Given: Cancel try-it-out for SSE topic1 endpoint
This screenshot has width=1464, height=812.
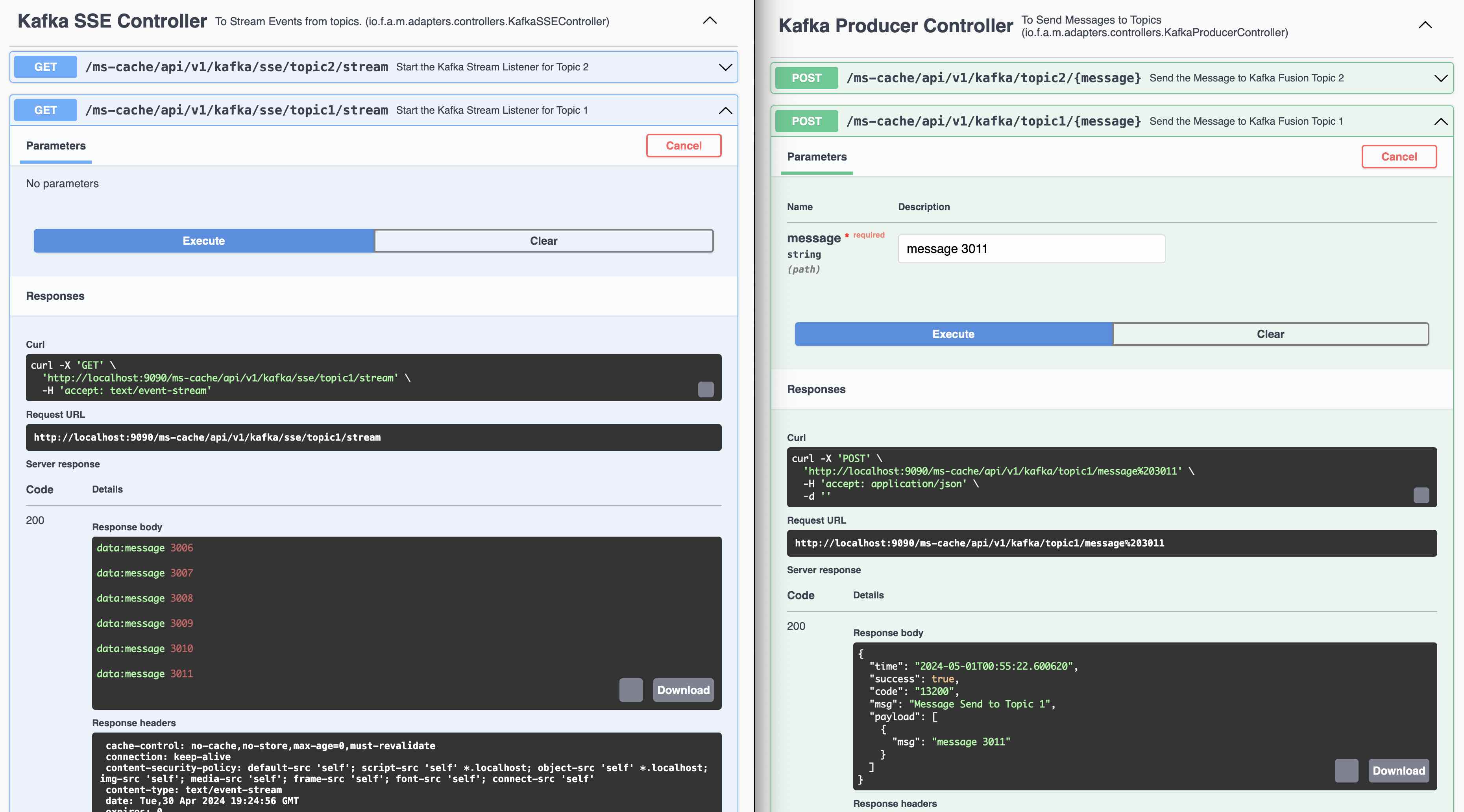Looking at the screenshot, I should click(x=683, y=146).
